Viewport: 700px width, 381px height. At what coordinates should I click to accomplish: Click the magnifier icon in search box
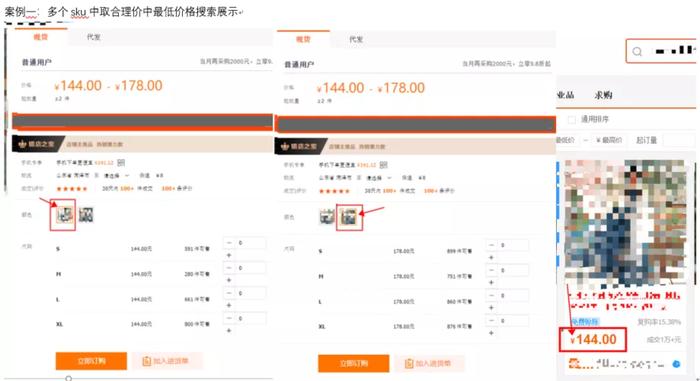(x=638, y=51)
